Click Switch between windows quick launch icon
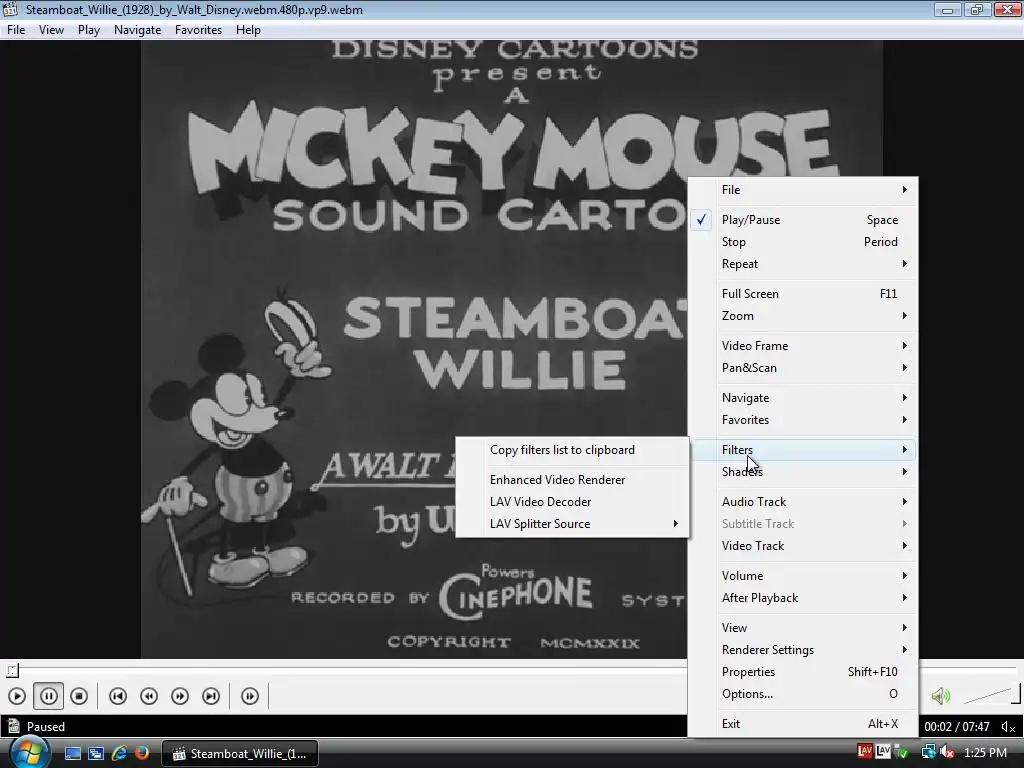 (96, 754)
